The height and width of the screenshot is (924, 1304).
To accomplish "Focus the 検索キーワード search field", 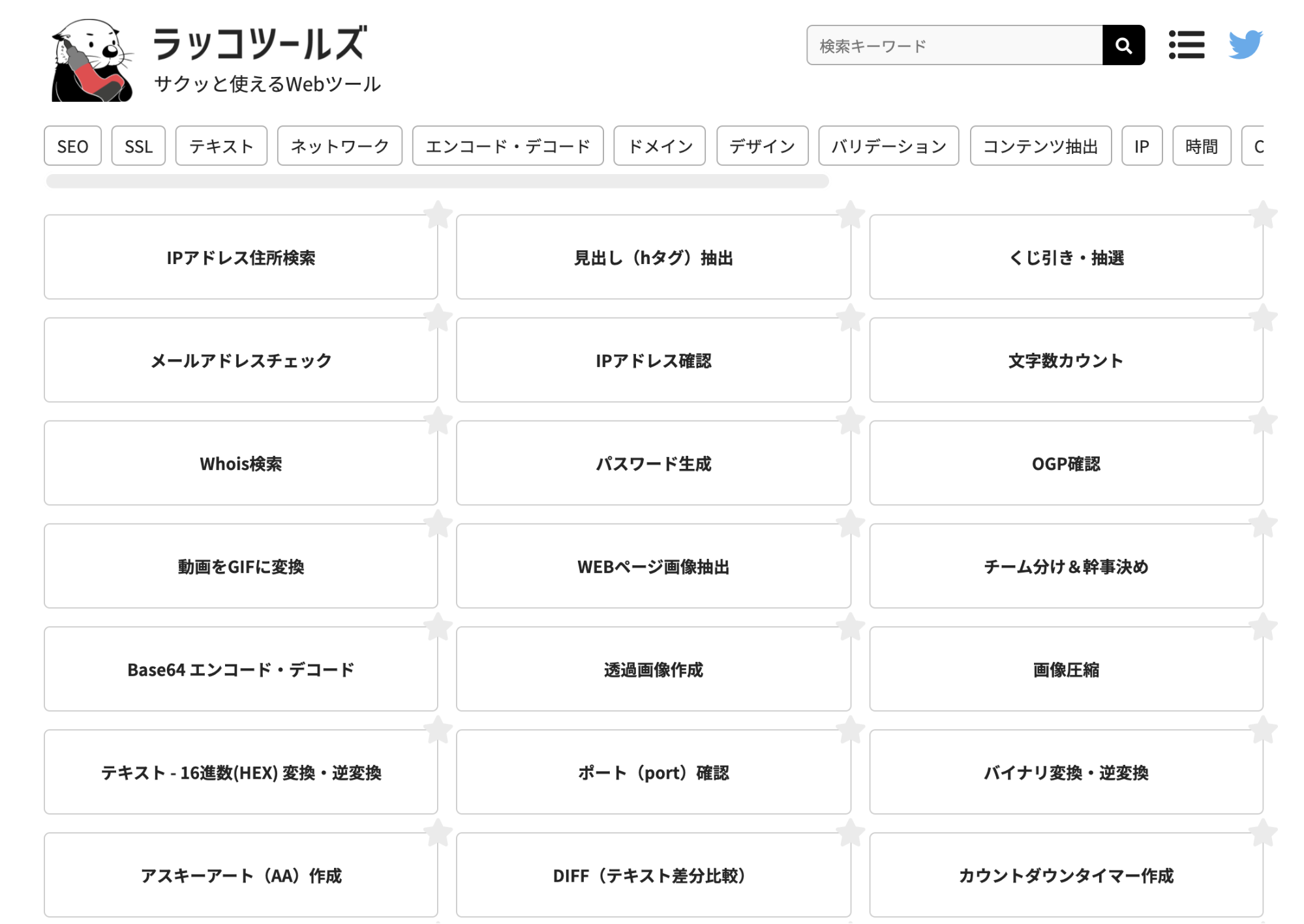I will (x=954, y=46).
